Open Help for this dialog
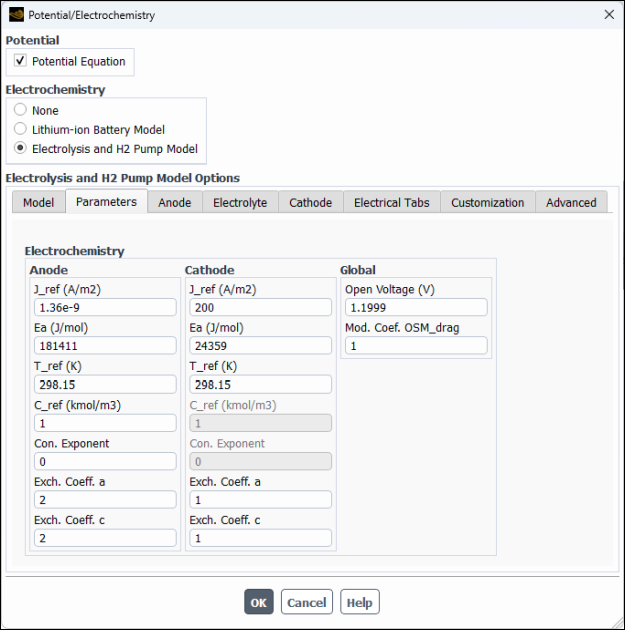Screen dimensions: 625x630 tap(359, 602)
